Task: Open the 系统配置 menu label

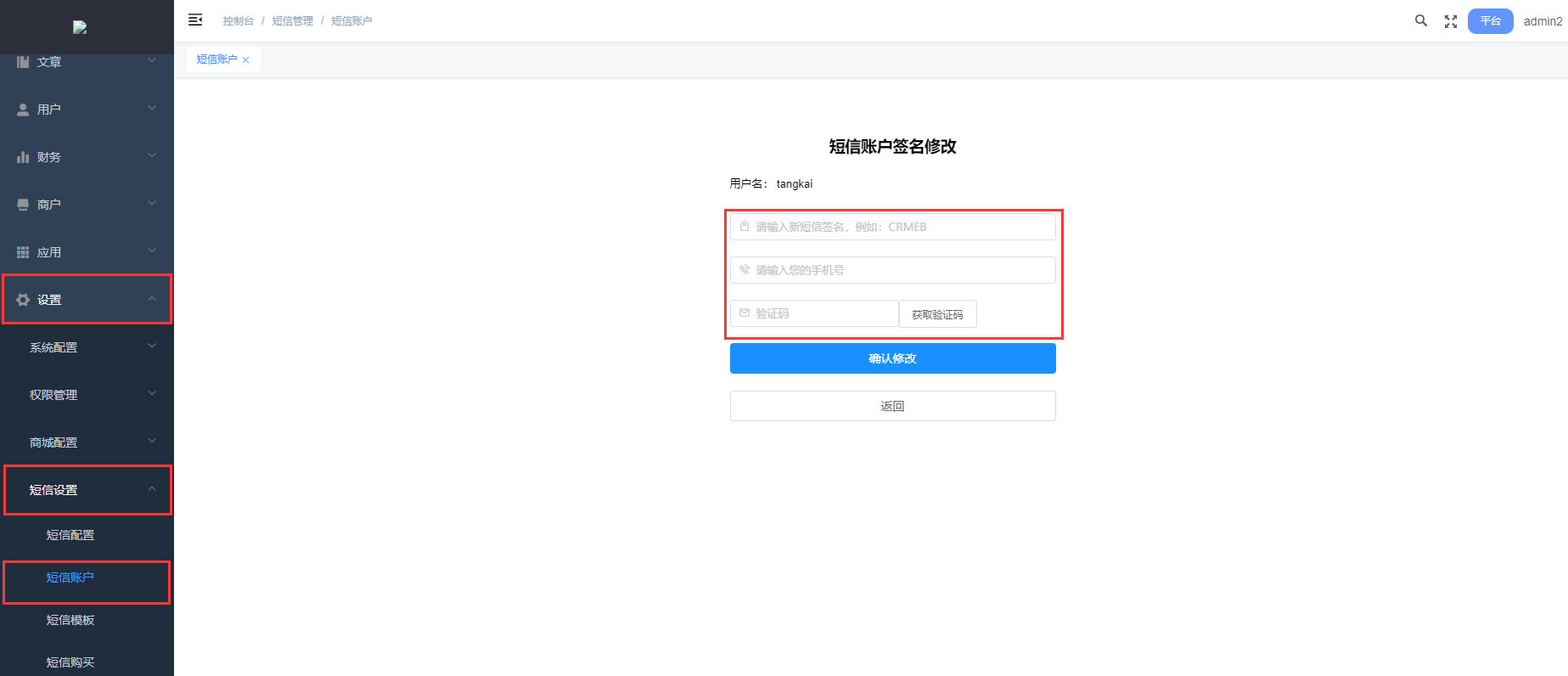Action: tap(53, 347)
